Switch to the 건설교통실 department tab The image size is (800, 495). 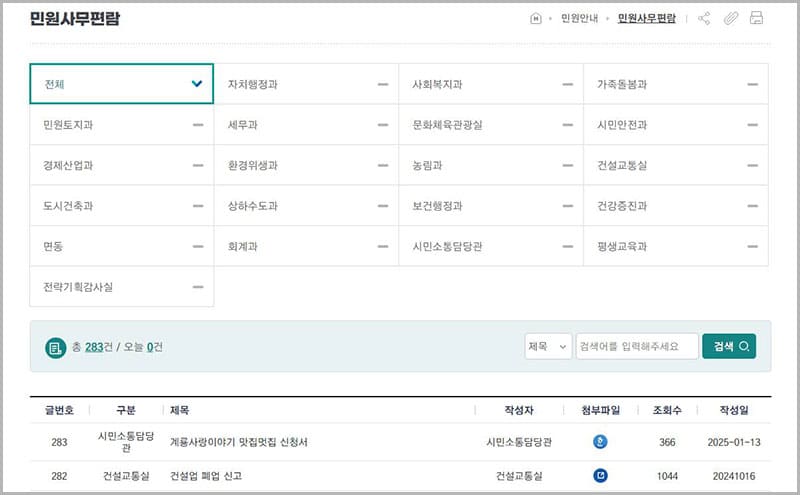click(675, 165)
